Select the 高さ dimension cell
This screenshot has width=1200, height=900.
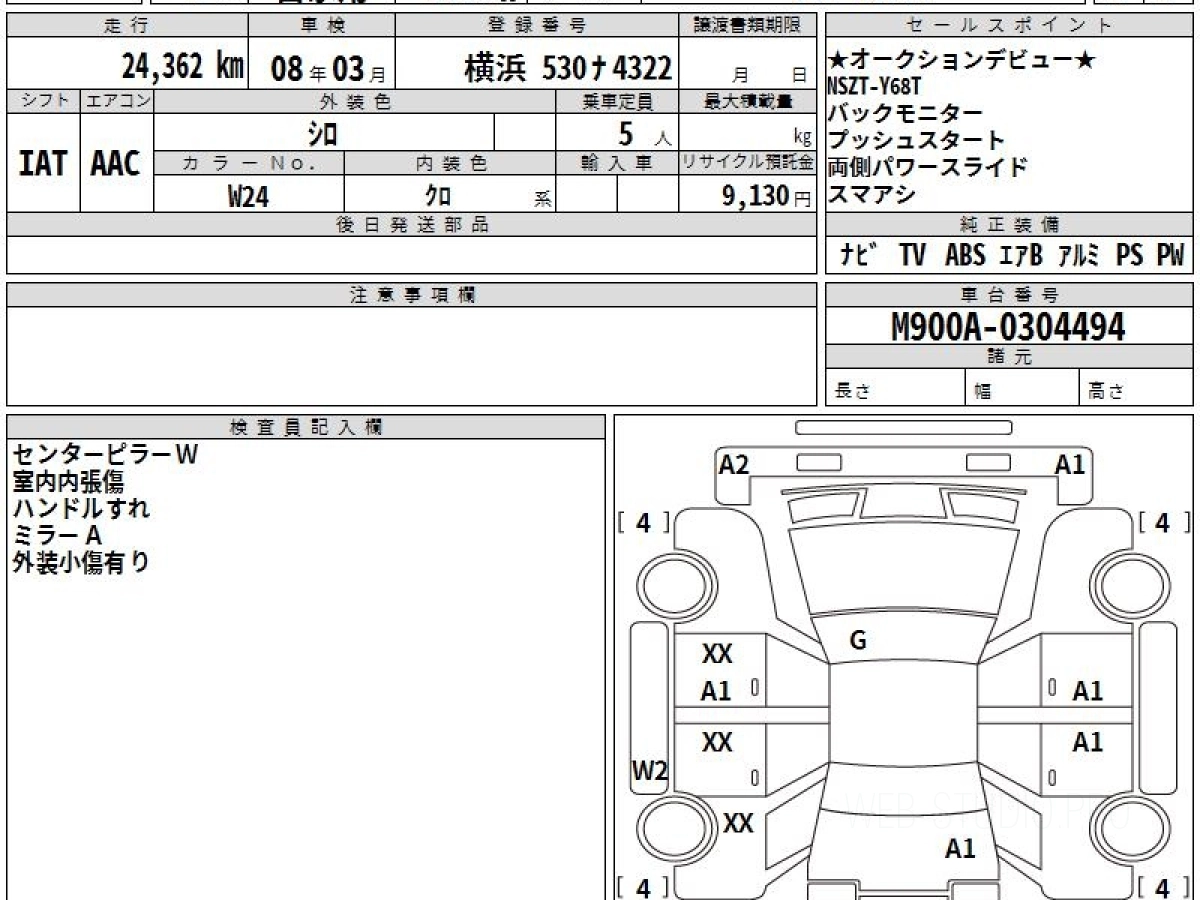point(1137,388)
